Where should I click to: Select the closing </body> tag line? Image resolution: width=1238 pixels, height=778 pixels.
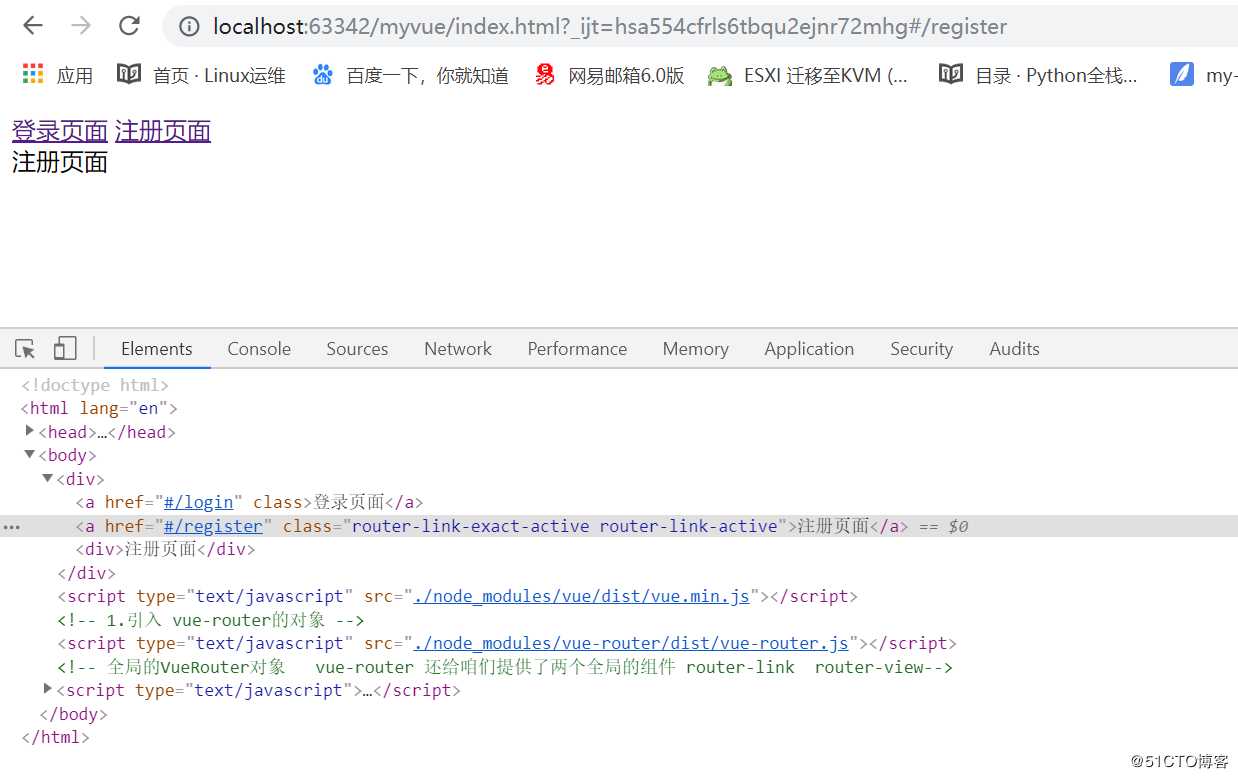[73, 714]
